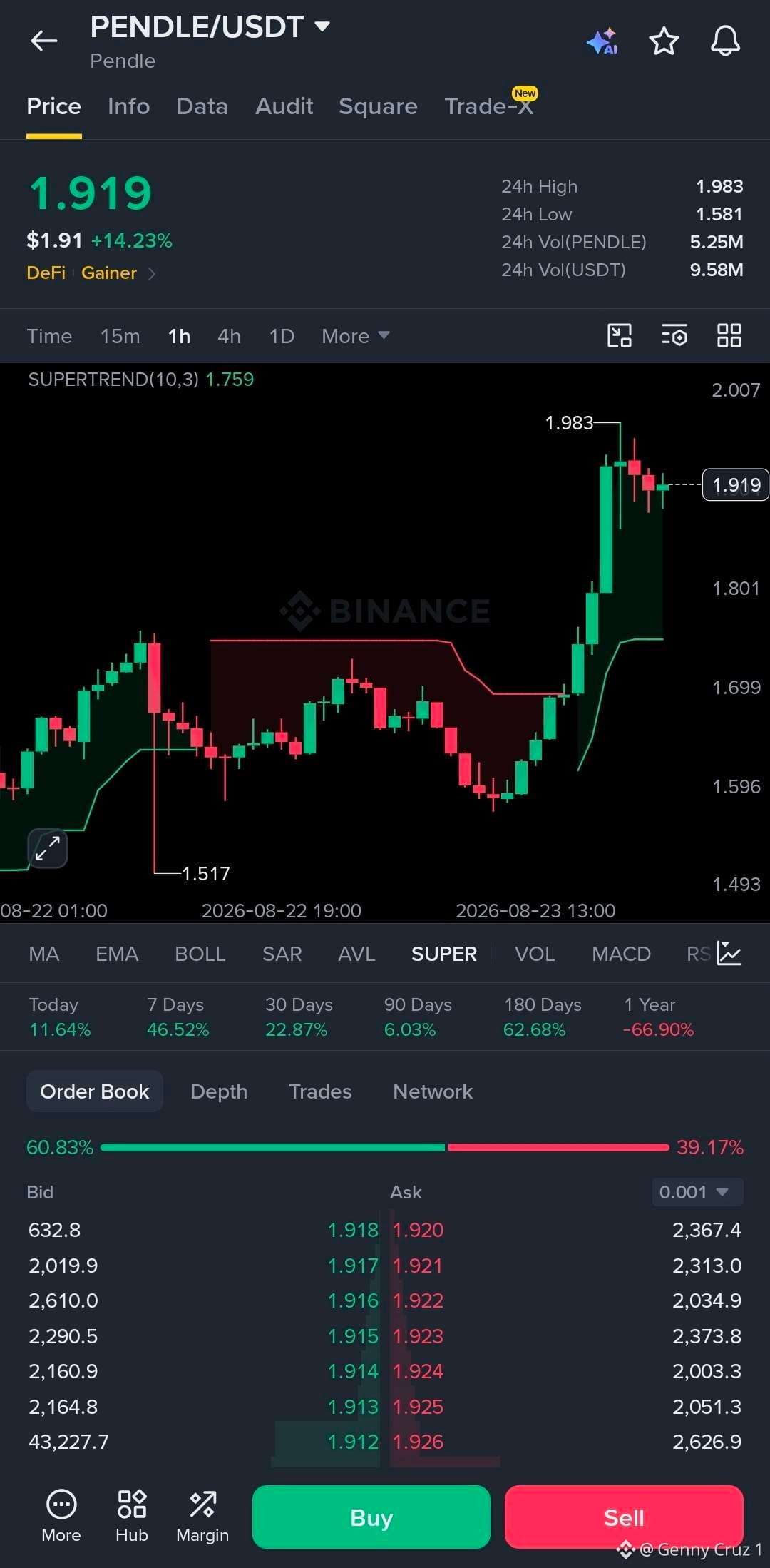Switch to the Info tab
Screen dimensions: 770x1568
click(129, 106)
